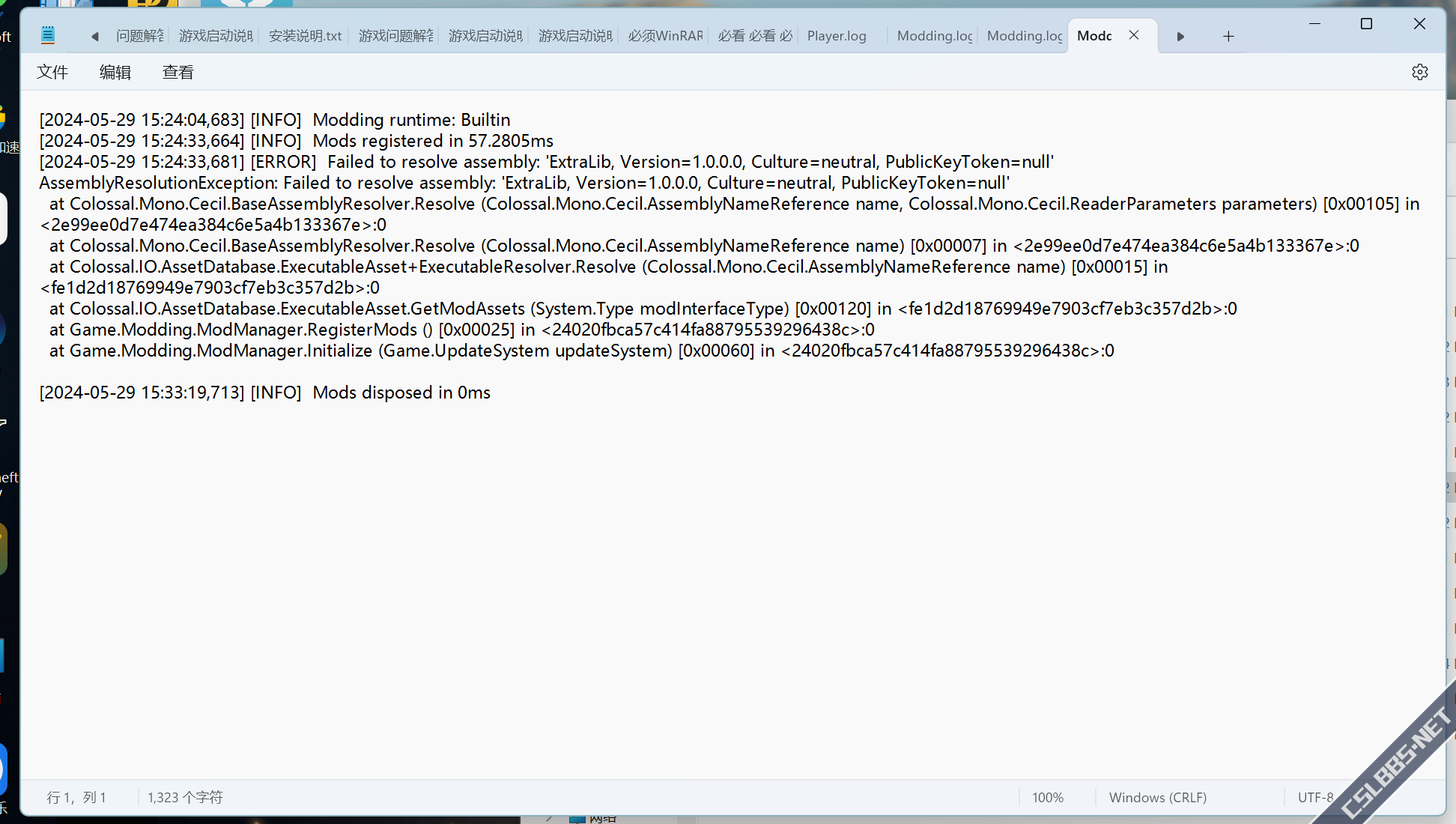Viewport: 1456px width, 824px height.
Task: Click the 100% zoom level indicator
Action: pyautogui.click(x=1047, y=798)
